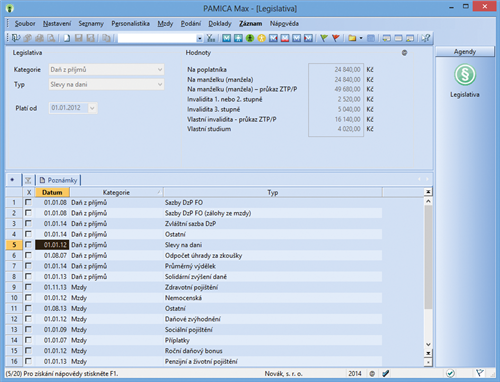
Task: Click the sum icon tab left of Poznámky
Action: [28, 180]
